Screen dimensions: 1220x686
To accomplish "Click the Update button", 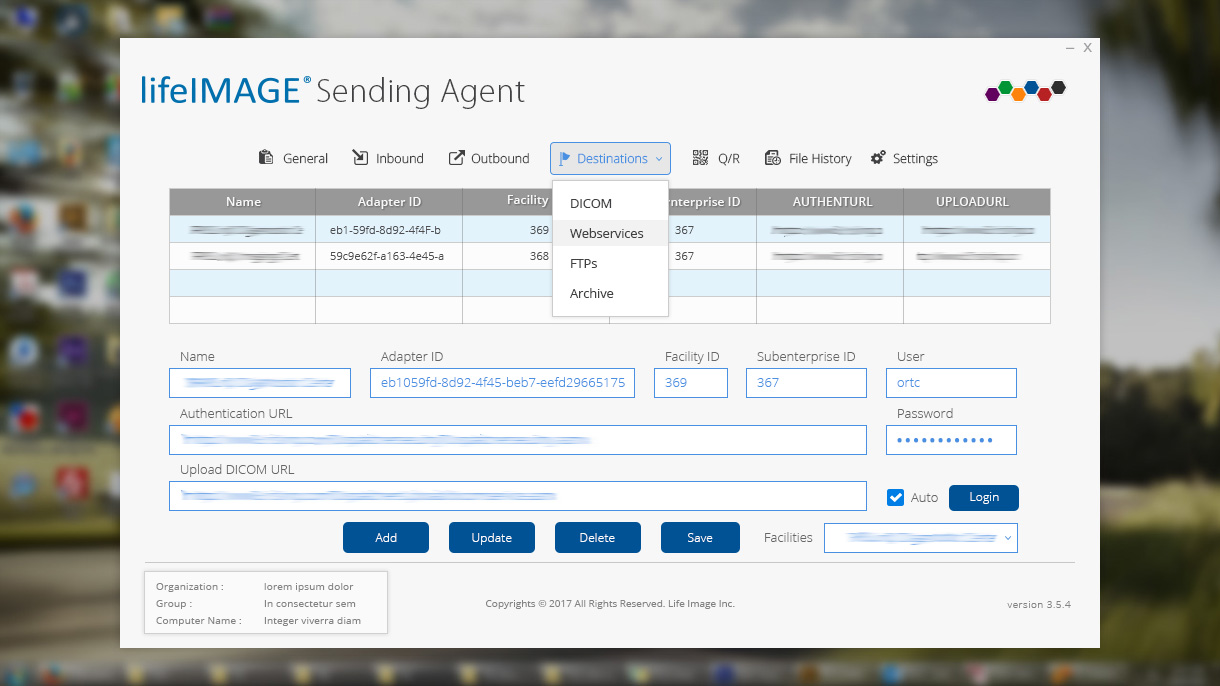I will coord(492,537).
